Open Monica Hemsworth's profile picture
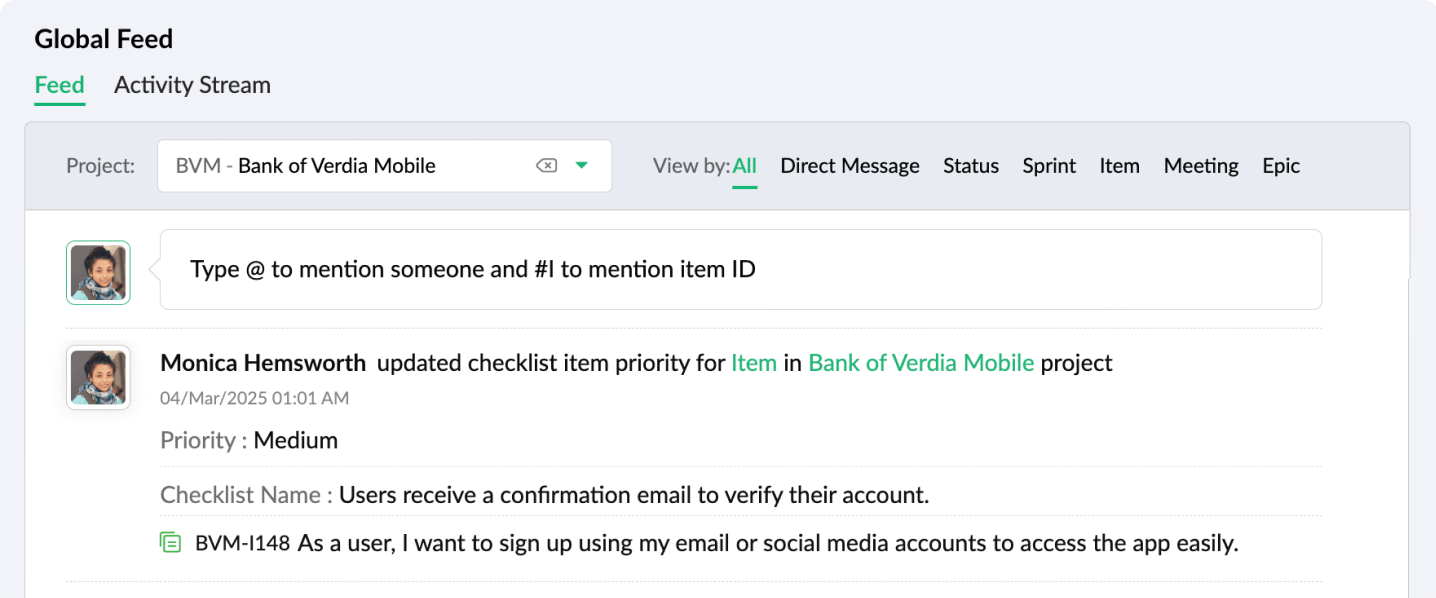Viewport: 1436px width, 598px height. (x=98, y=377)
